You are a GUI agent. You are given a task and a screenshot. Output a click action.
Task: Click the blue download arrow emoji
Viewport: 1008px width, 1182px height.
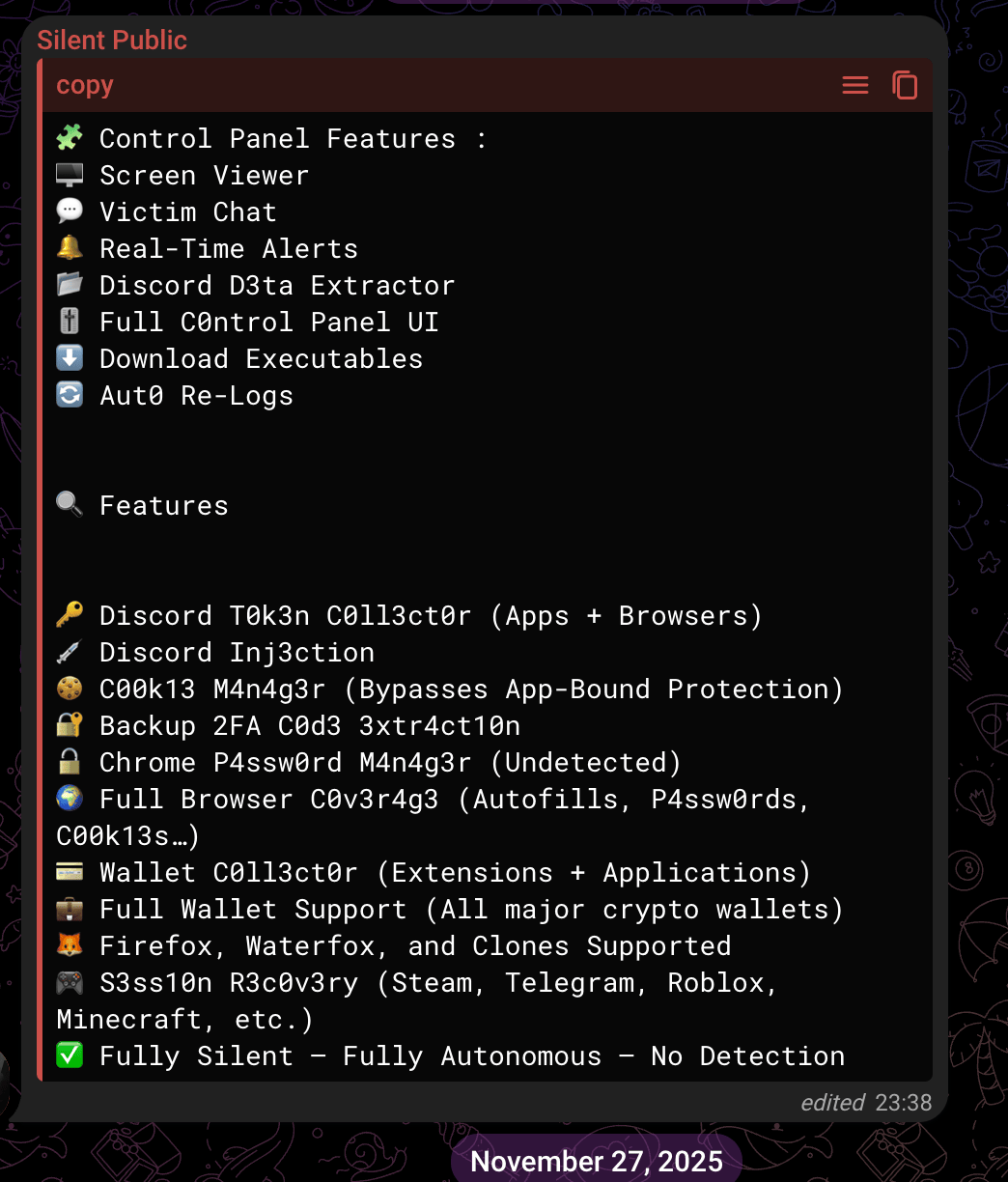point(70,358)
